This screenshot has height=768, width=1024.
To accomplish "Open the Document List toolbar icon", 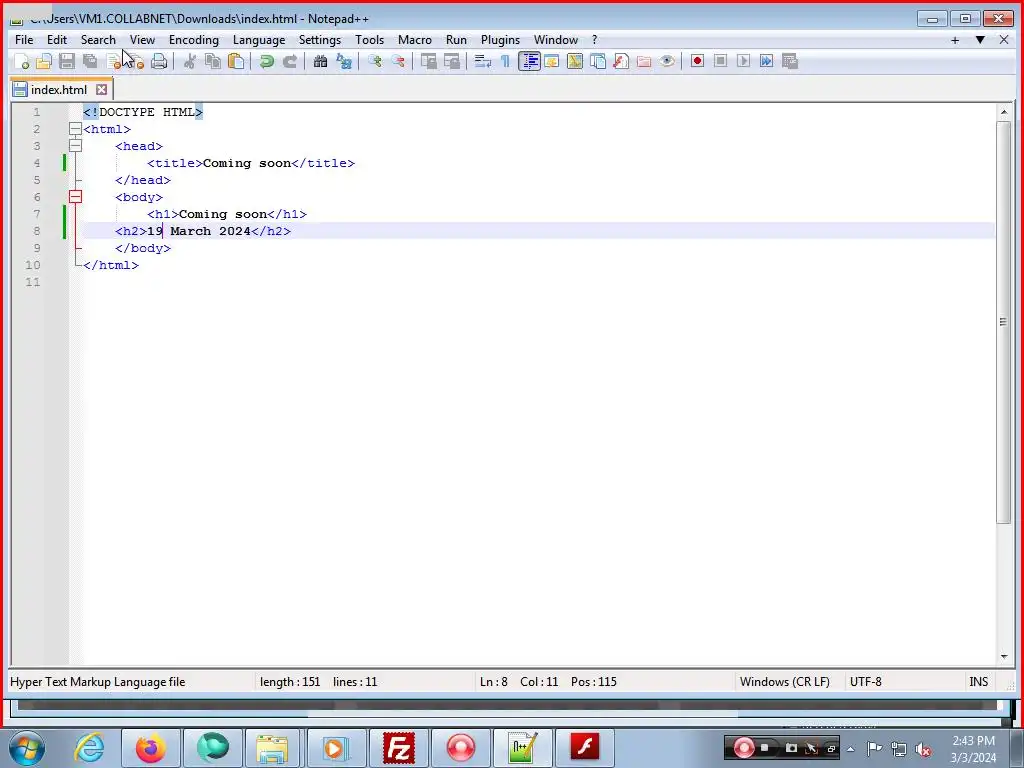I will pos(598,61).
